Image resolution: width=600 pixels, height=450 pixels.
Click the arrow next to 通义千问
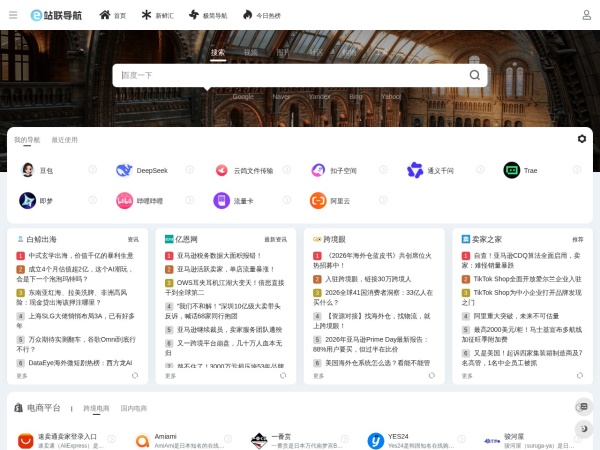[x=480, y=170]
